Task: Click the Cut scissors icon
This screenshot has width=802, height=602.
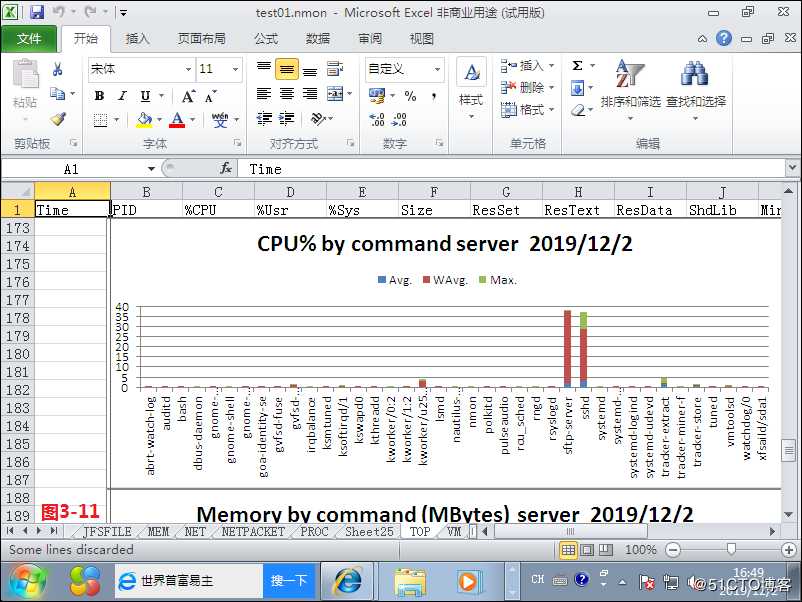Action: (x=57, y=69)
